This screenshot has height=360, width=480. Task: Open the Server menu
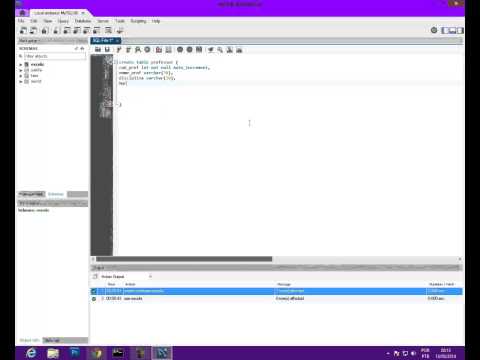coord(103,21)
